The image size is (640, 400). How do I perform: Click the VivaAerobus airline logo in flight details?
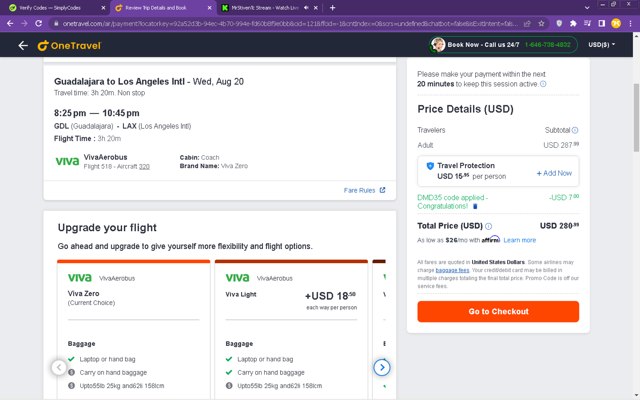tap(67, 161)
